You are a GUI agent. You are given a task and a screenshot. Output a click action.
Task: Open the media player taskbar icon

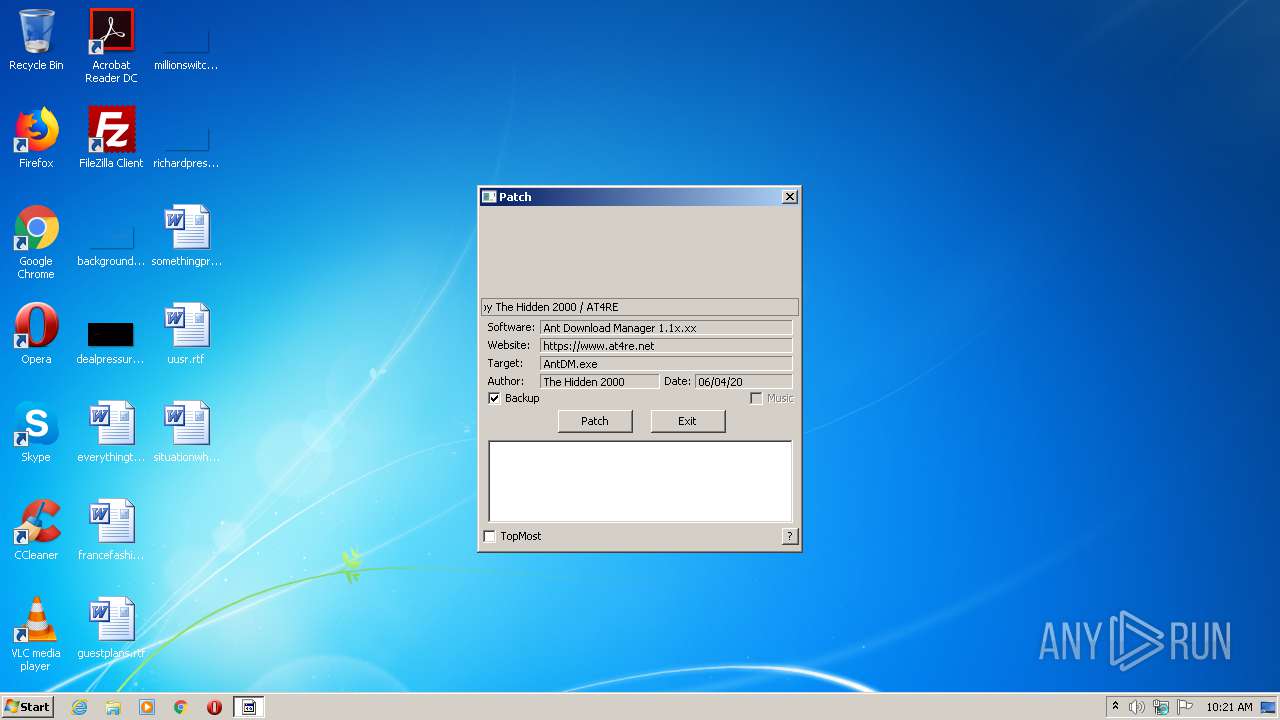click(147, 707)
